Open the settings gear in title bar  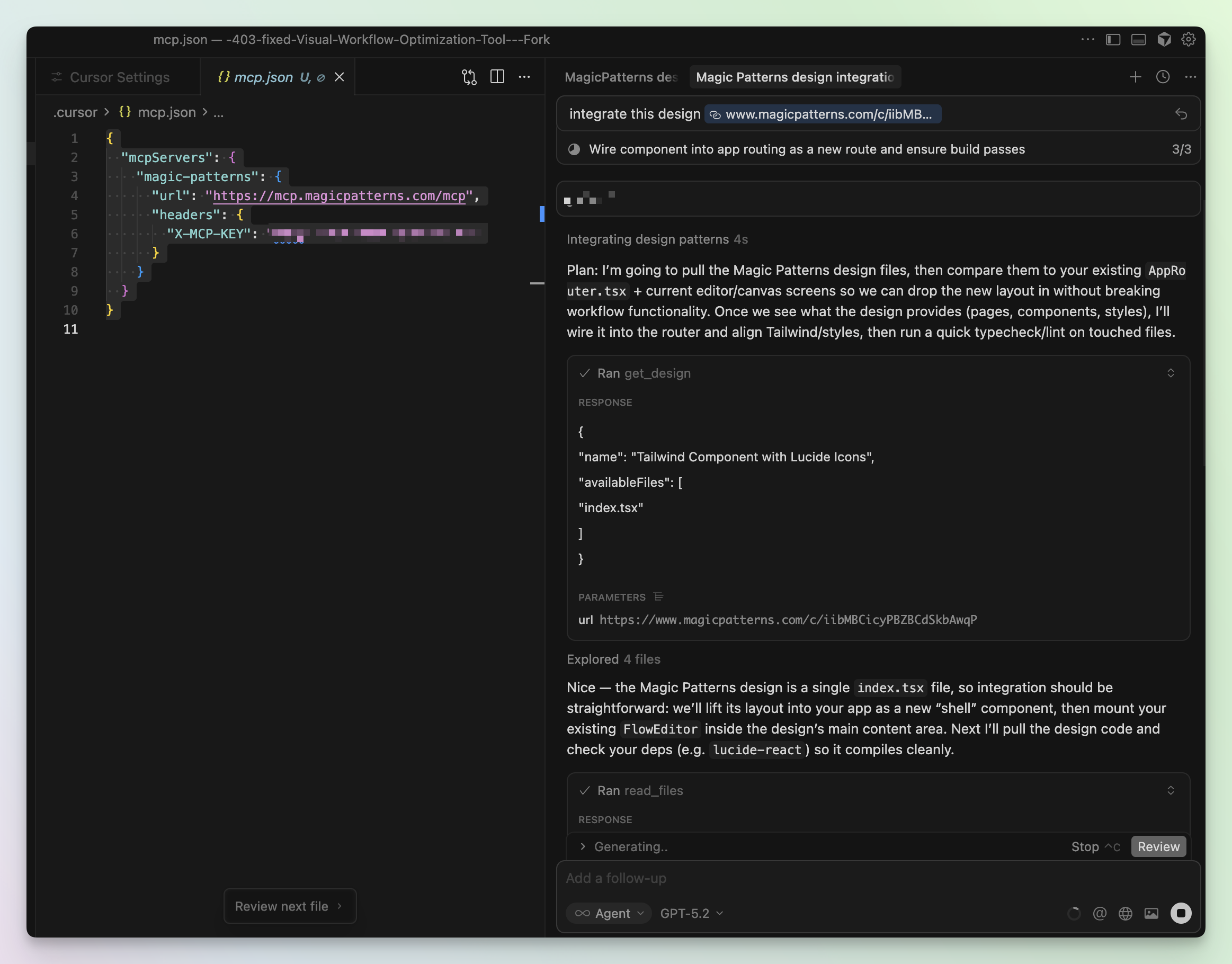(x=1189, y=40)
